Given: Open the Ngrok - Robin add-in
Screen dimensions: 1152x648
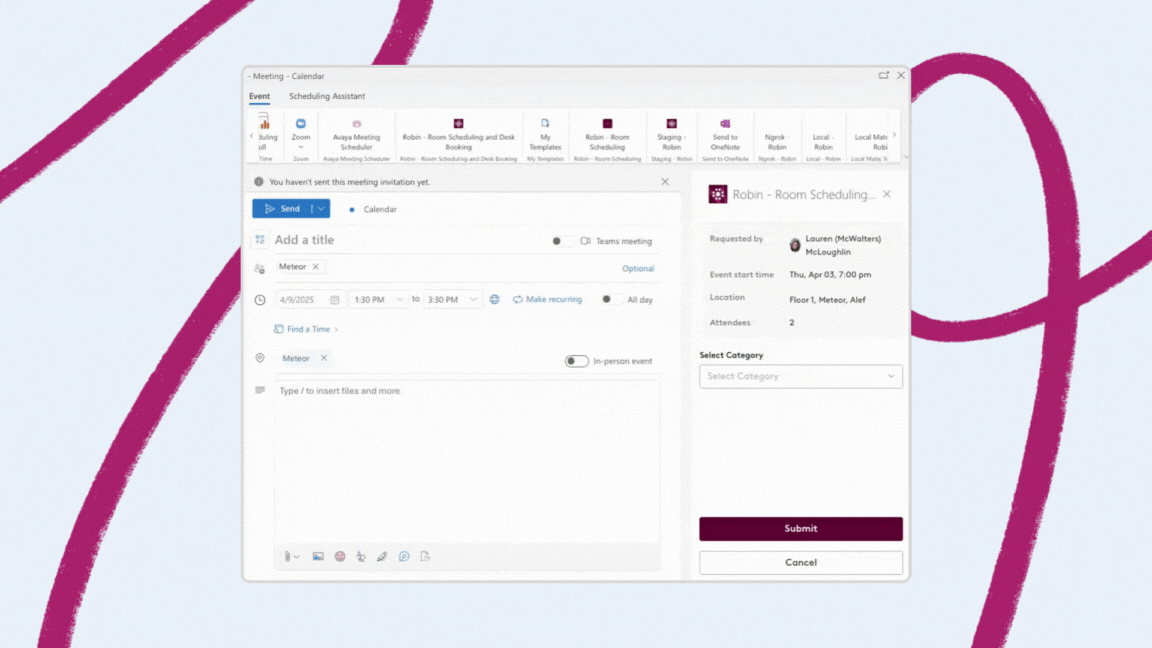Looking at the screenshot, I should pyautogui.click(x=777, y=141).
